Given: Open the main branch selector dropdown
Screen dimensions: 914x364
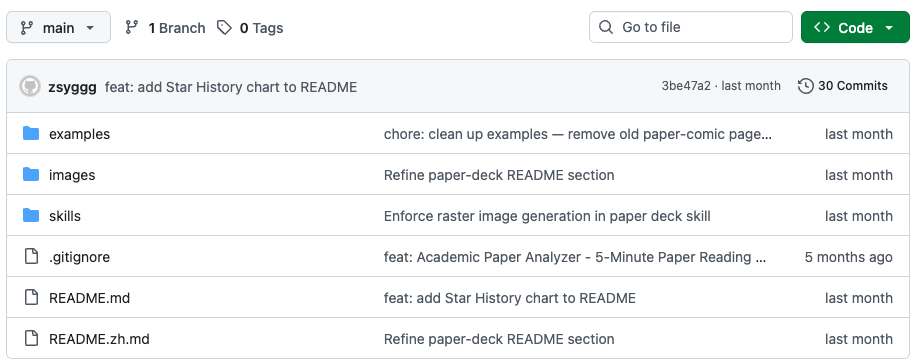Looking at the screenshot, I should 58,27.
